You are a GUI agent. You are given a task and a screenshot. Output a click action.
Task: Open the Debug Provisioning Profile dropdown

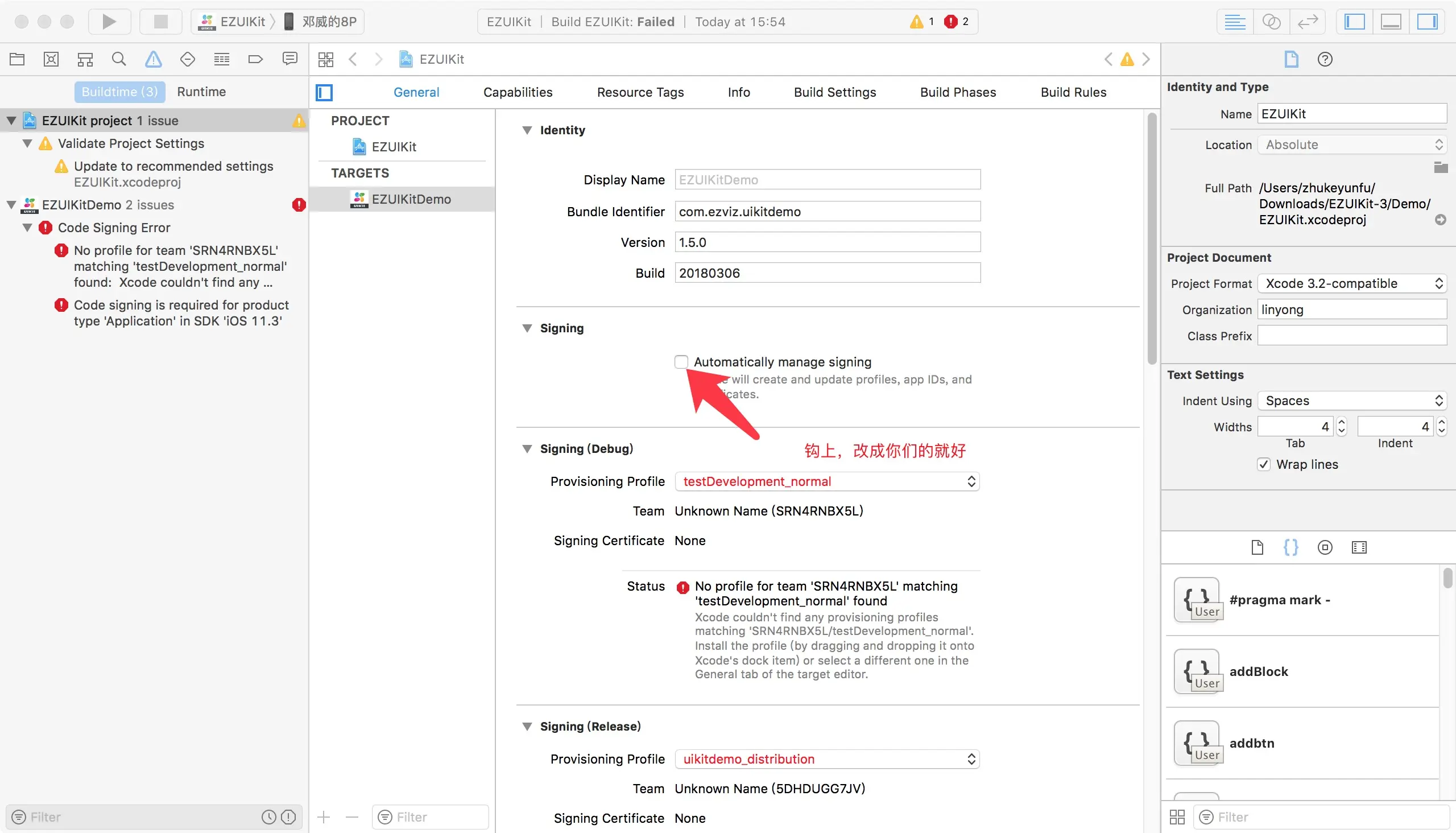[x=827, y=481]
